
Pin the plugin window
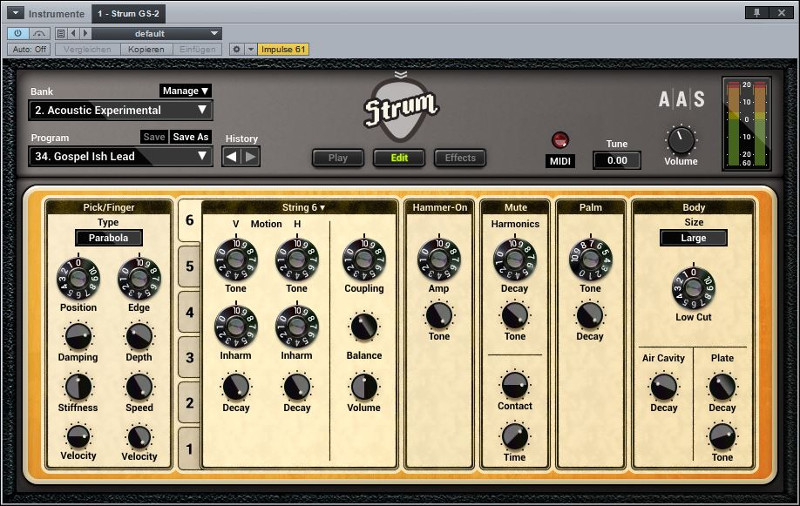coord(757,13)
